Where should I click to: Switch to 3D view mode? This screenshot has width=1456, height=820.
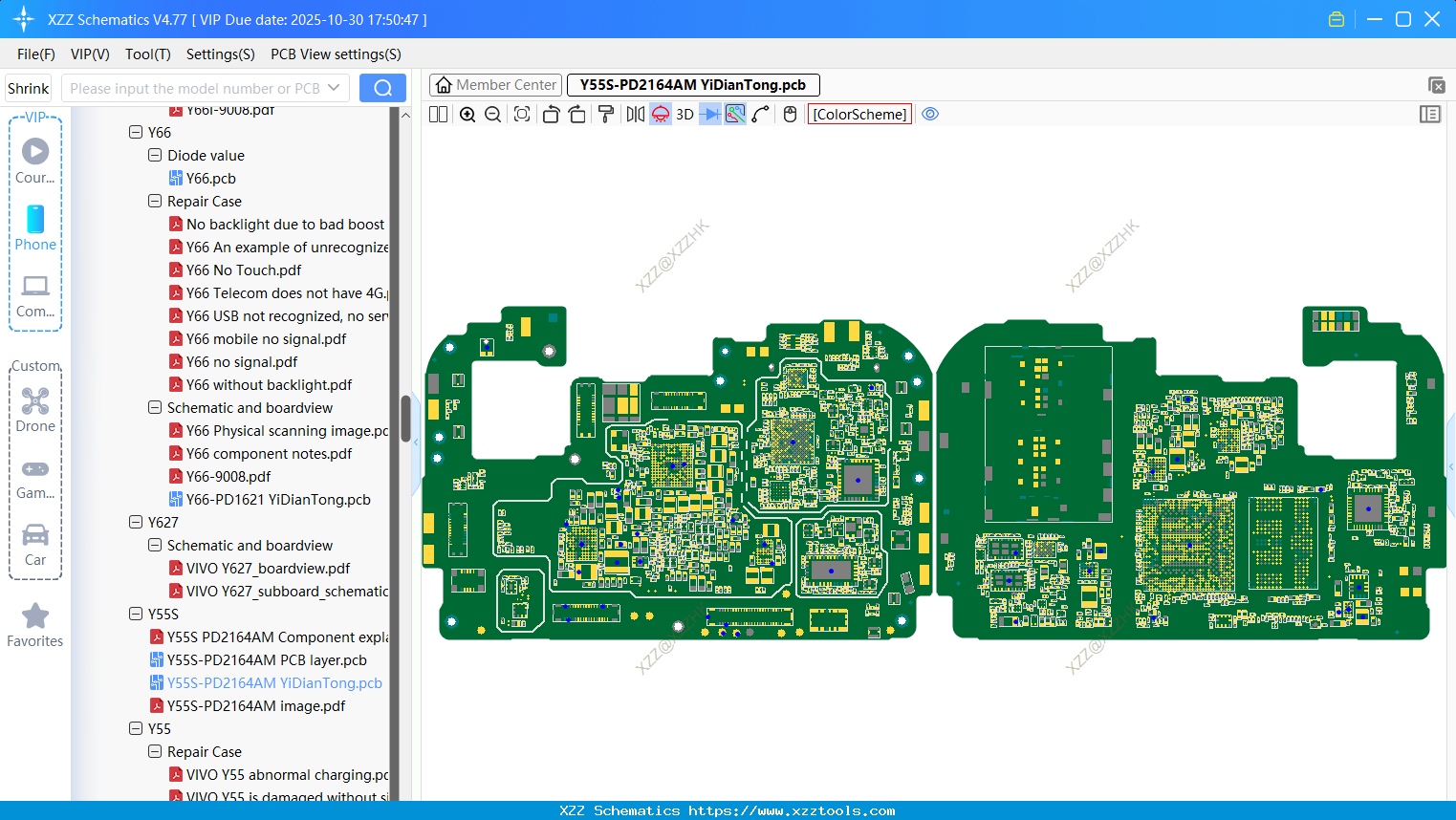click(x=685, y=114)
